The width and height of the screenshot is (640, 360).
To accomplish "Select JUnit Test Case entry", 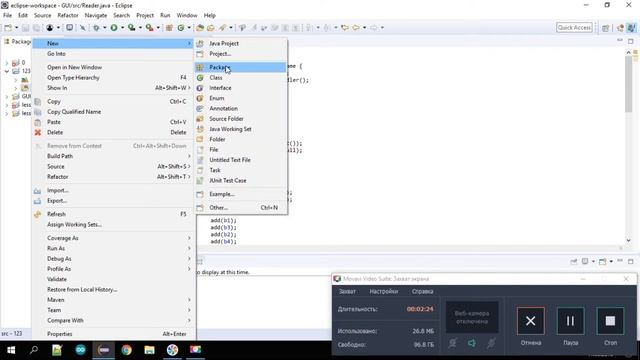I will (x=240, y=180).
